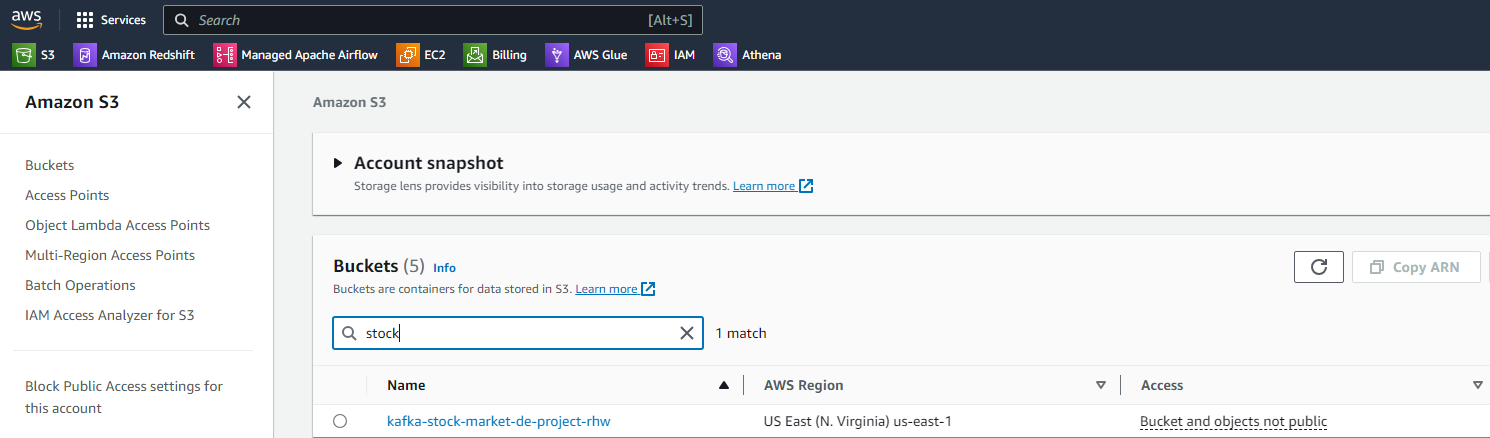
Task: Click the Amazon S3 breadcrumb
Action: [349, 102]
